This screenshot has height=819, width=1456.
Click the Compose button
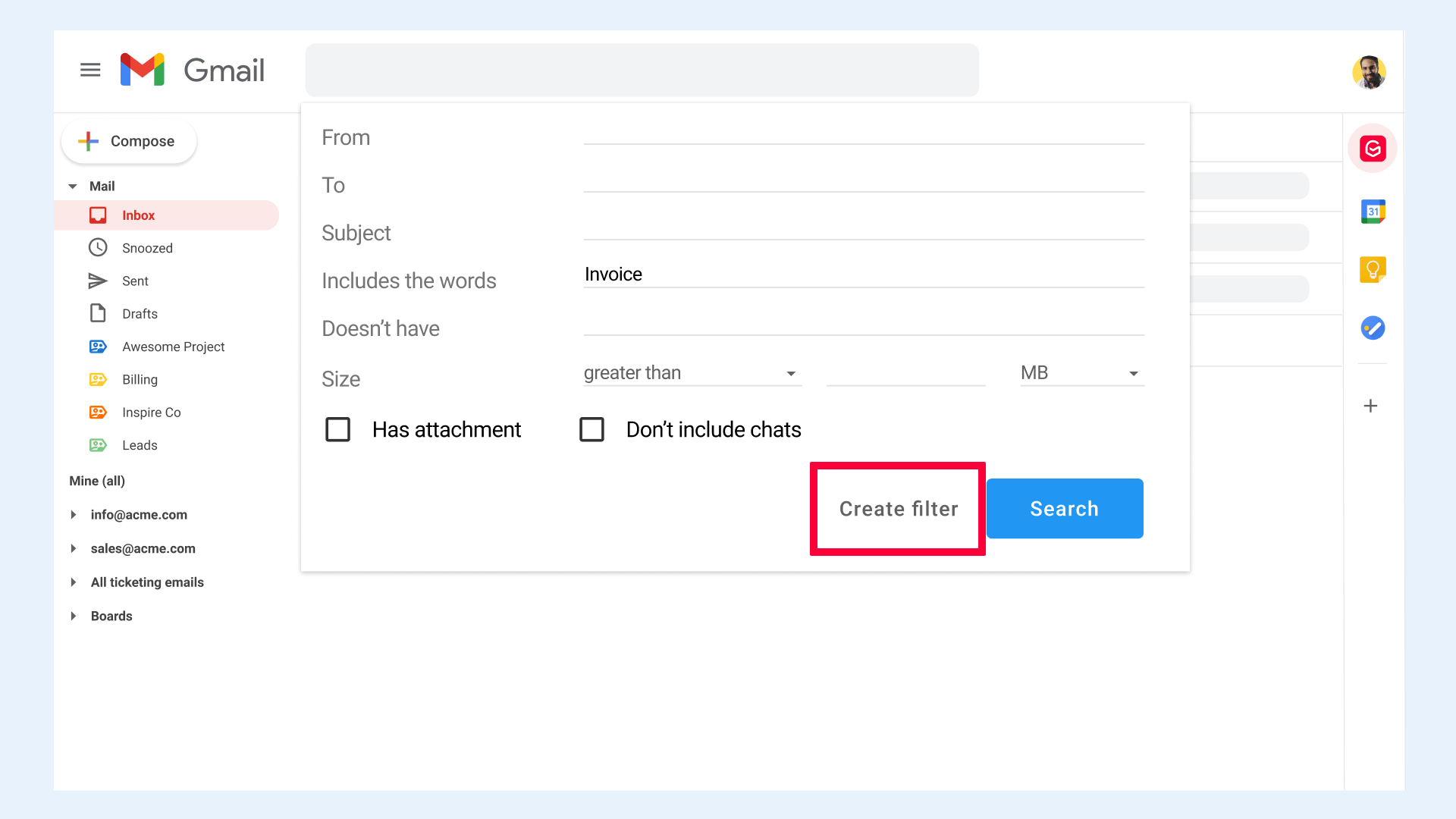tap(129, 141)
